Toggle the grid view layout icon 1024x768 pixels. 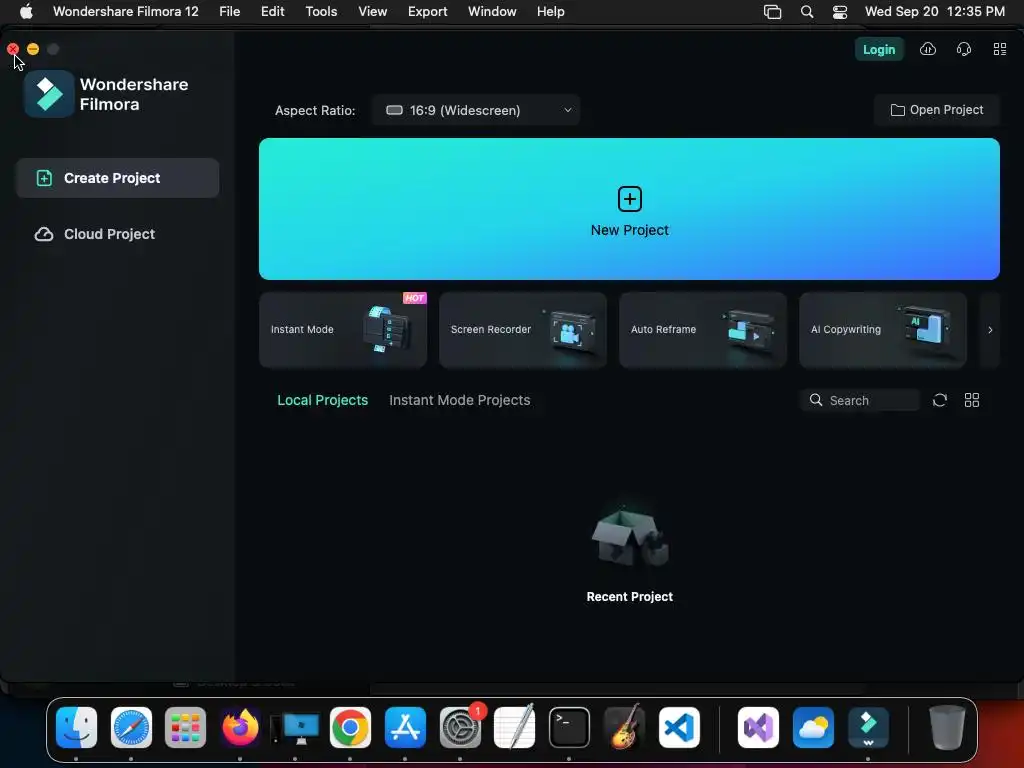coord(972,400)
